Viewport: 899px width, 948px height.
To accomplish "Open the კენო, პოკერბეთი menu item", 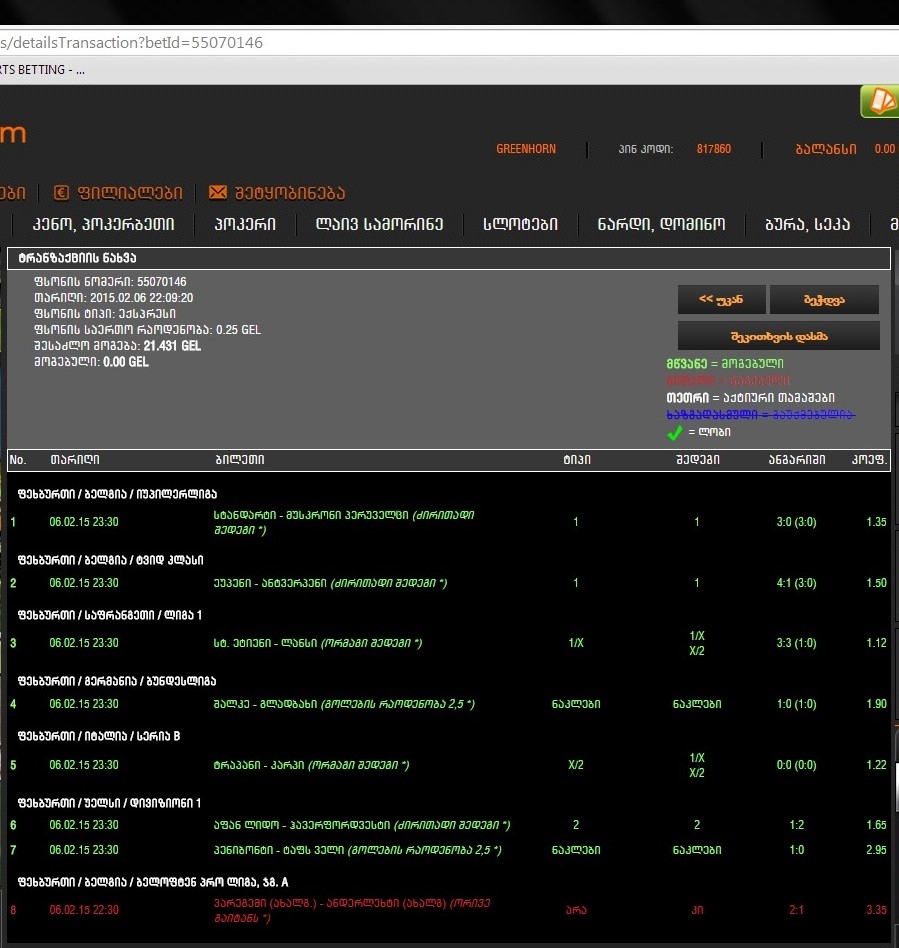I will tap(103, 225).
